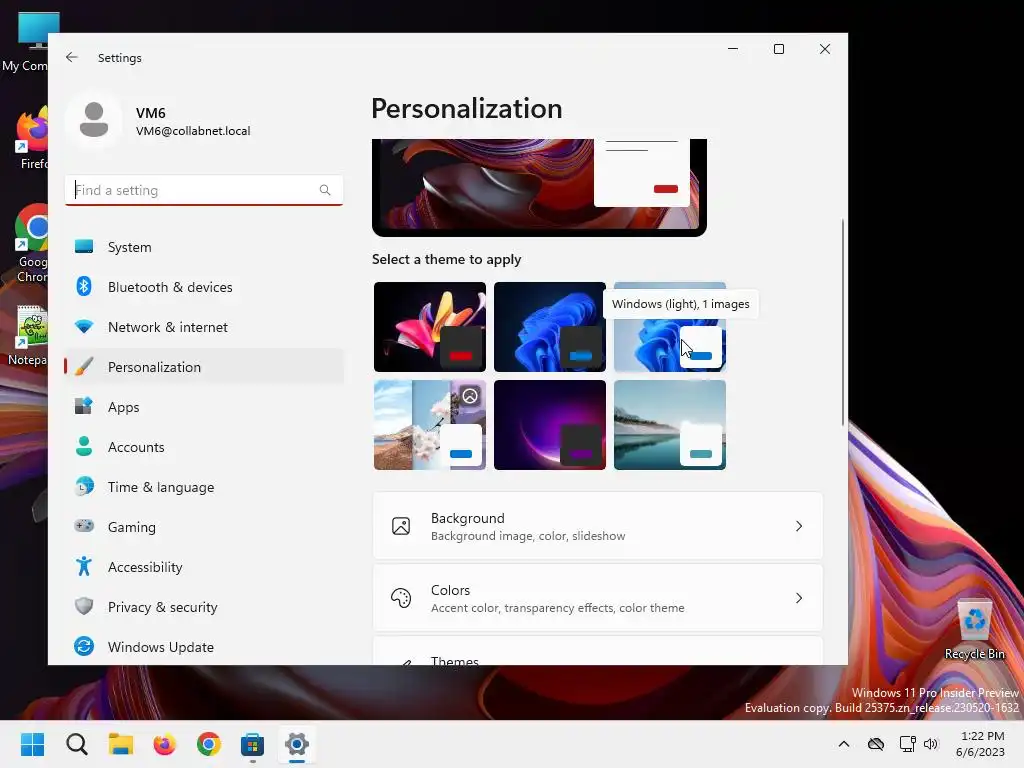Image resolution: width=1024 pixels, height=768 pixels.
Task: Open the Windows Start button
Action: (33, 744)
